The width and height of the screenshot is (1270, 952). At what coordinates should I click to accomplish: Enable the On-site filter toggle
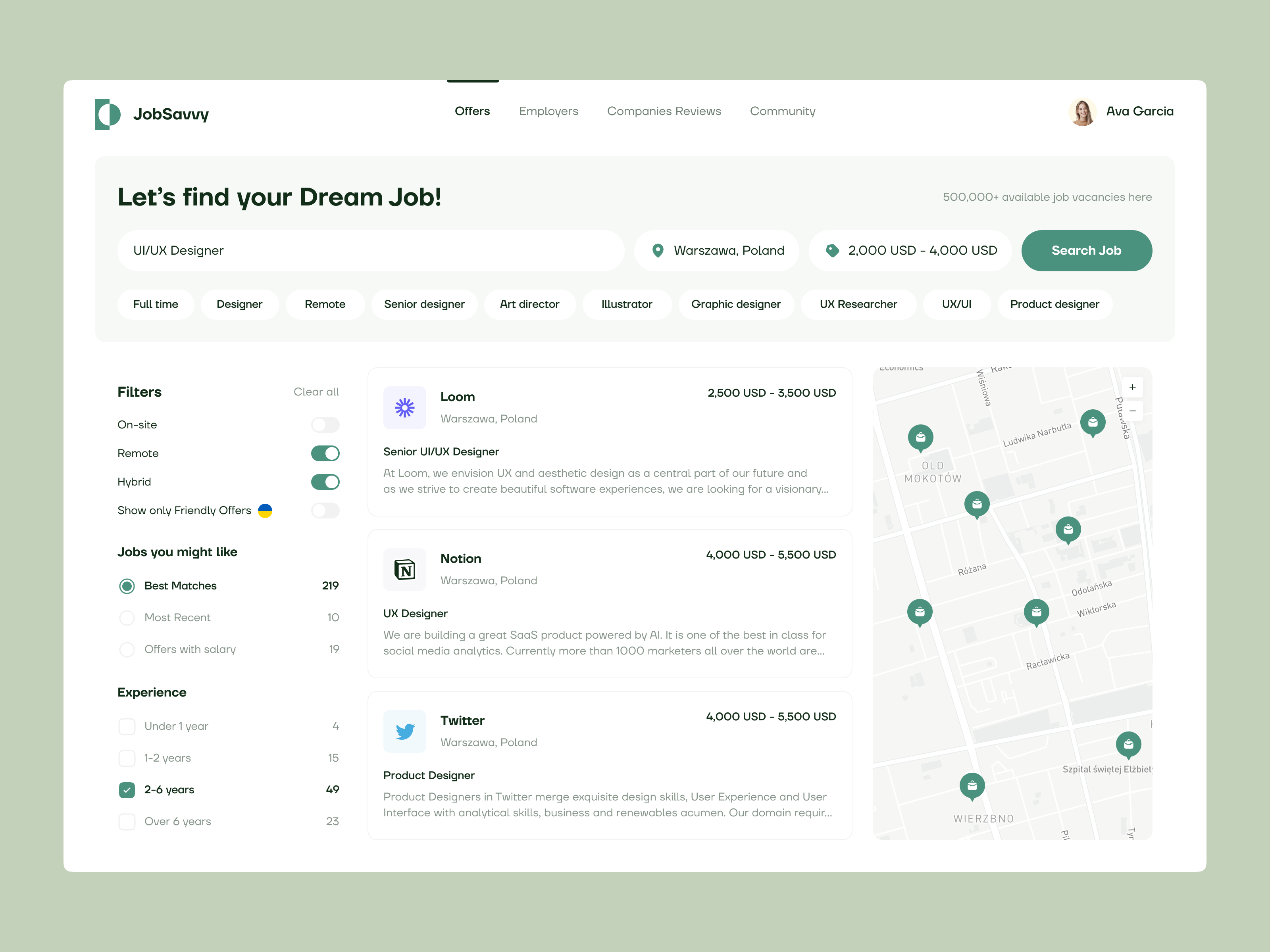pyautogui.click(x=325, y=425)
